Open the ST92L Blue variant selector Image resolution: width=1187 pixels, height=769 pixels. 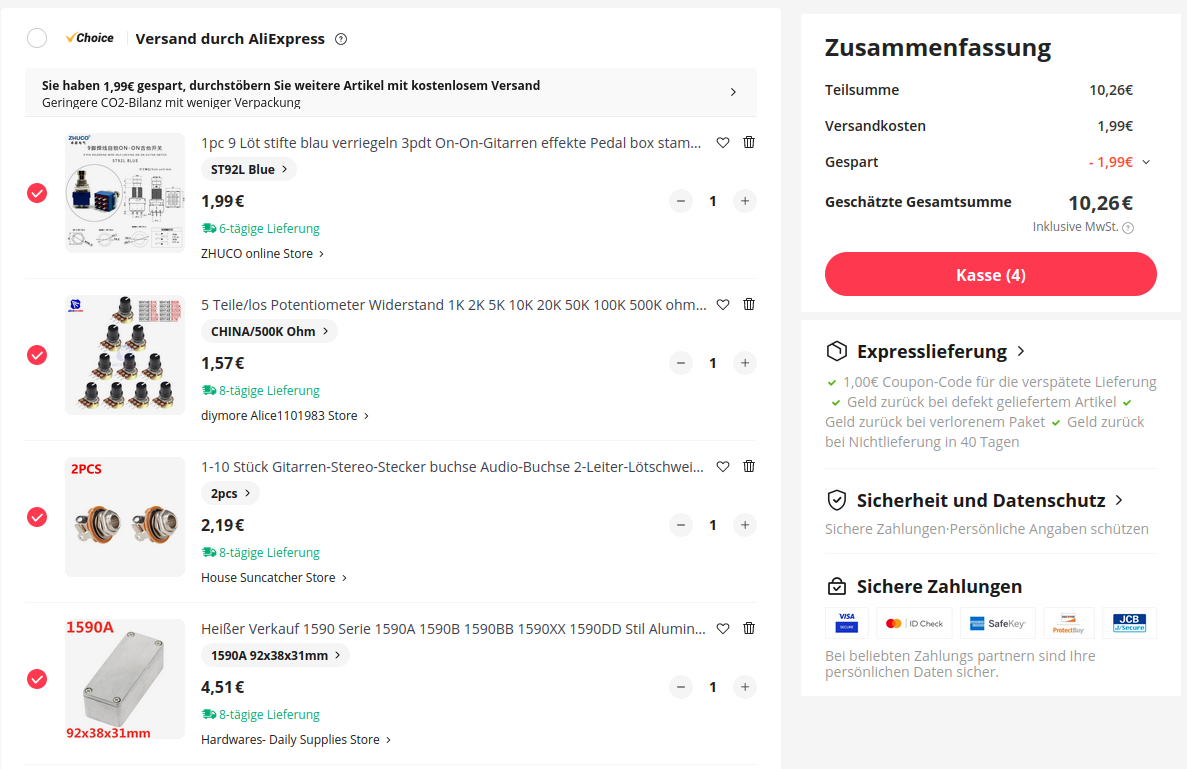249,169
